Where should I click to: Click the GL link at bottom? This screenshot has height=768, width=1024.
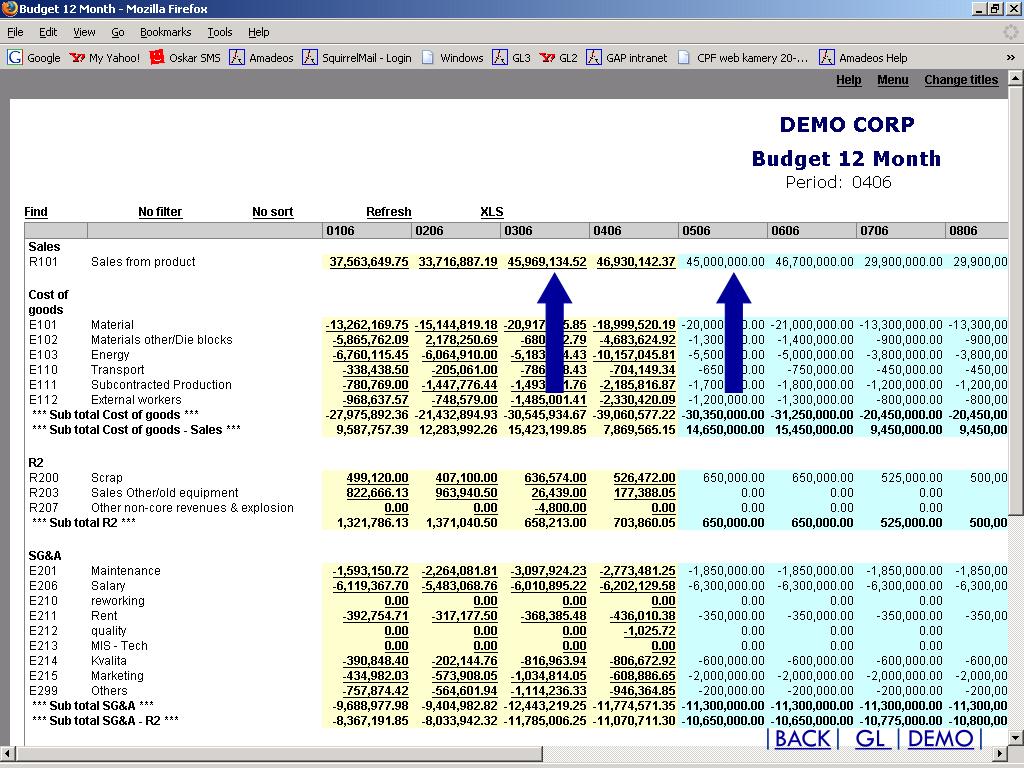(870, 739)
